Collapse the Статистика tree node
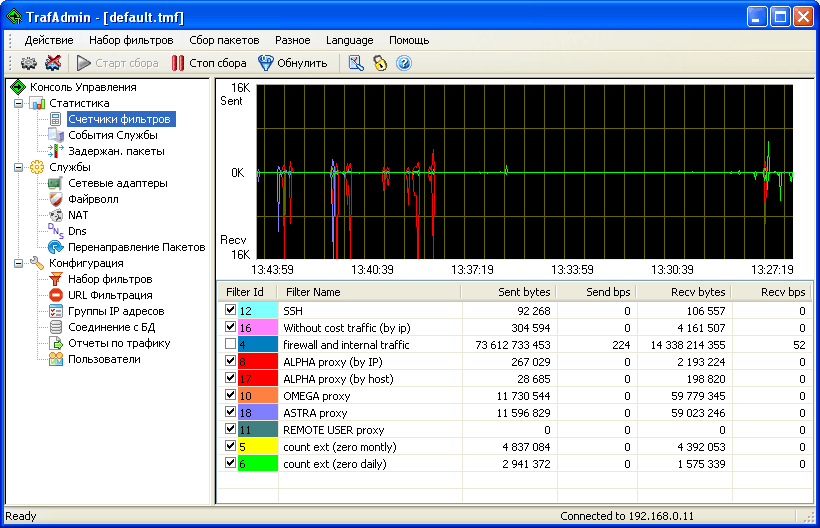This screenshot has width=820, height=528. click(18, 103)
